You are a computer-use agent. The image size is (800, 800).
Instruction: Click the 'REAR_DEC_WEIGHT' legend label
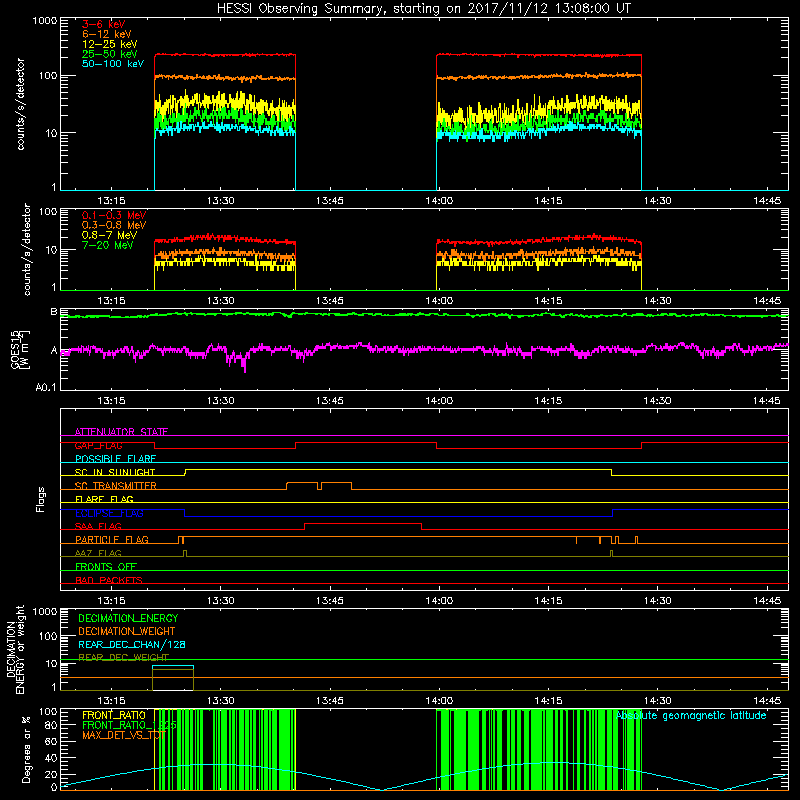coord(123,658)
